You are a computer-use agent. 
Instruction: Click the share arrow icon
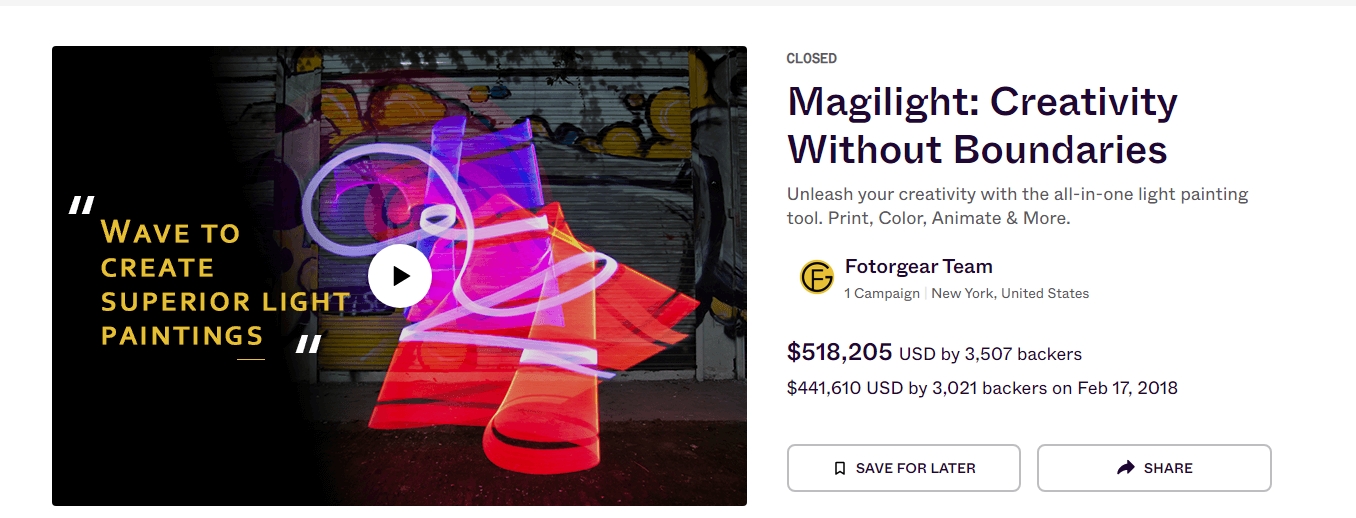pyautogui.click(x=1126, y=468)
